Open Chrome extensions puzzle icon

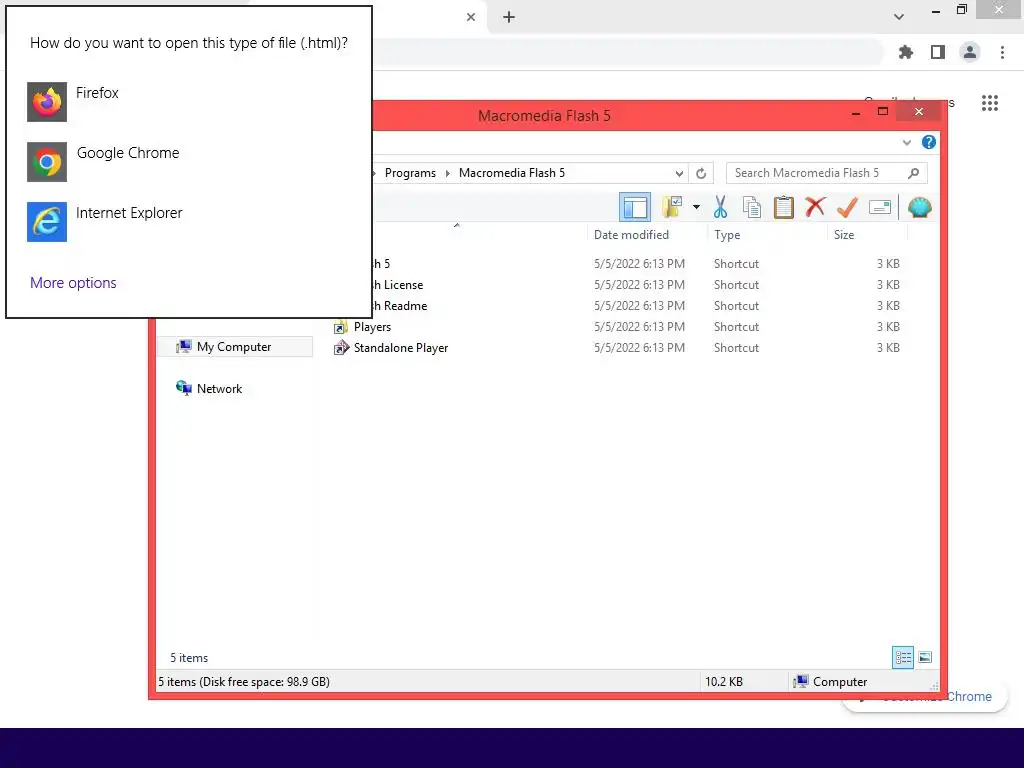coord(906,52)
